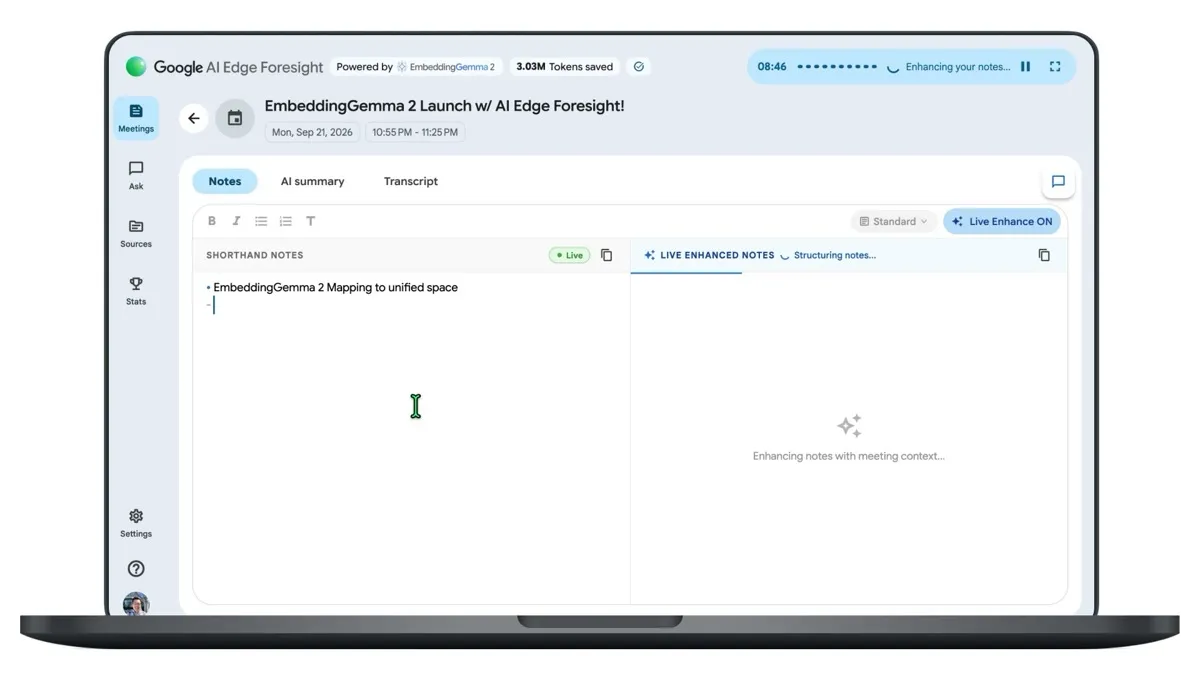The width and height of the screenshot is (1200, 675).
Task: Click the 3.03M Tokens saved badge
Action: tap(565, 67)
